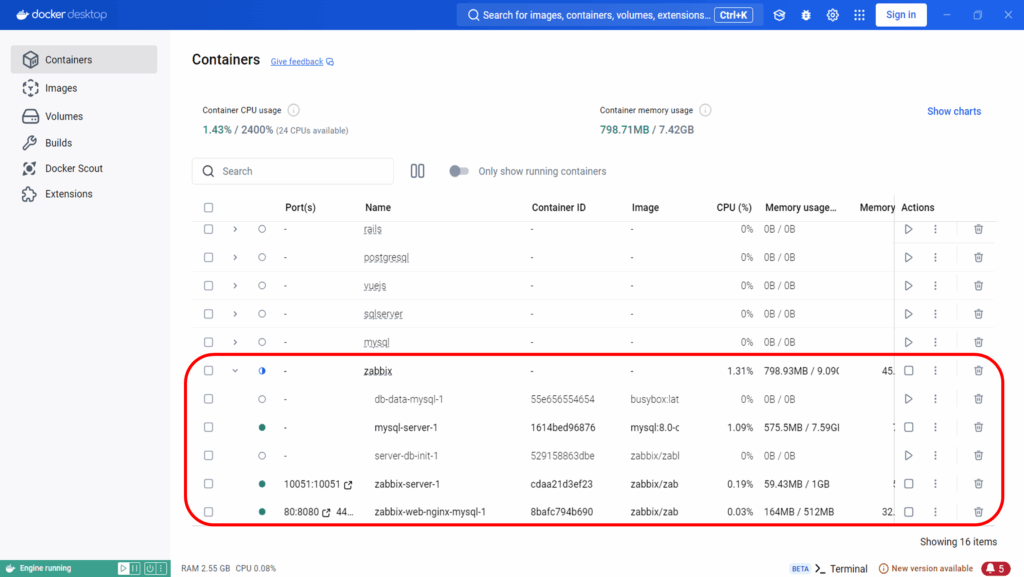
Task: Delete the rails stack
Action: coord(978,229)
